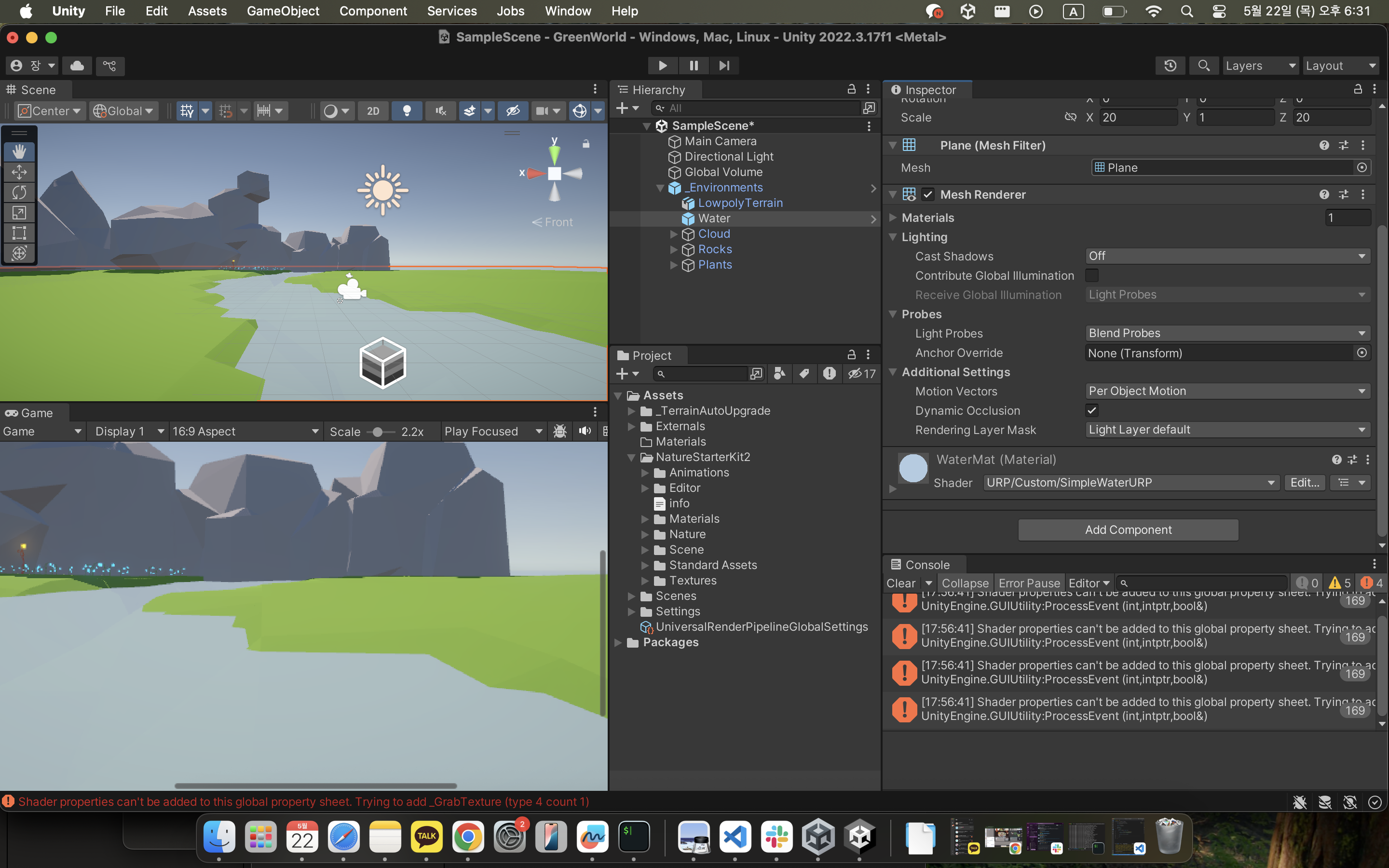Screen dimensions: 1389x868
Task: Click the Add Component button
Action: 1128,529
